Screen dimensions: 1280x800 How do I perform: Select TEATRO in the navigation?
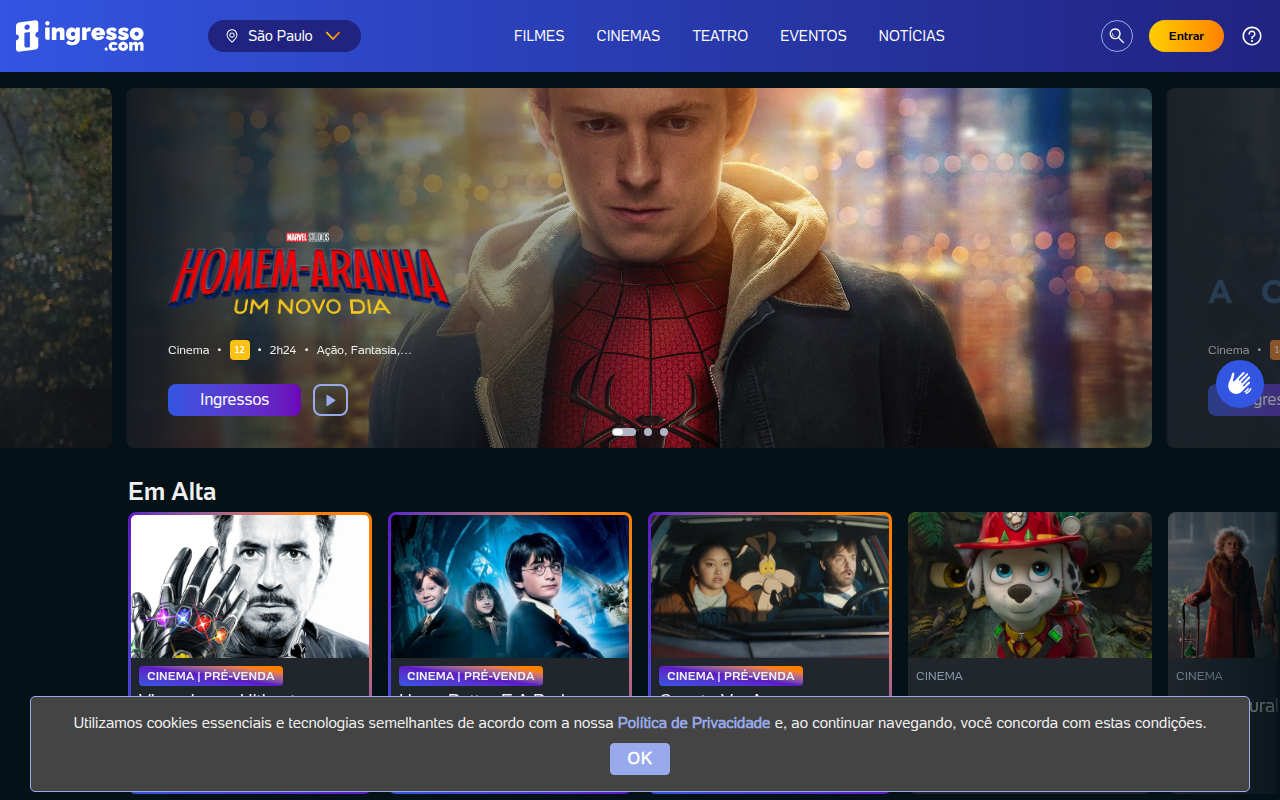coord(720,36)
